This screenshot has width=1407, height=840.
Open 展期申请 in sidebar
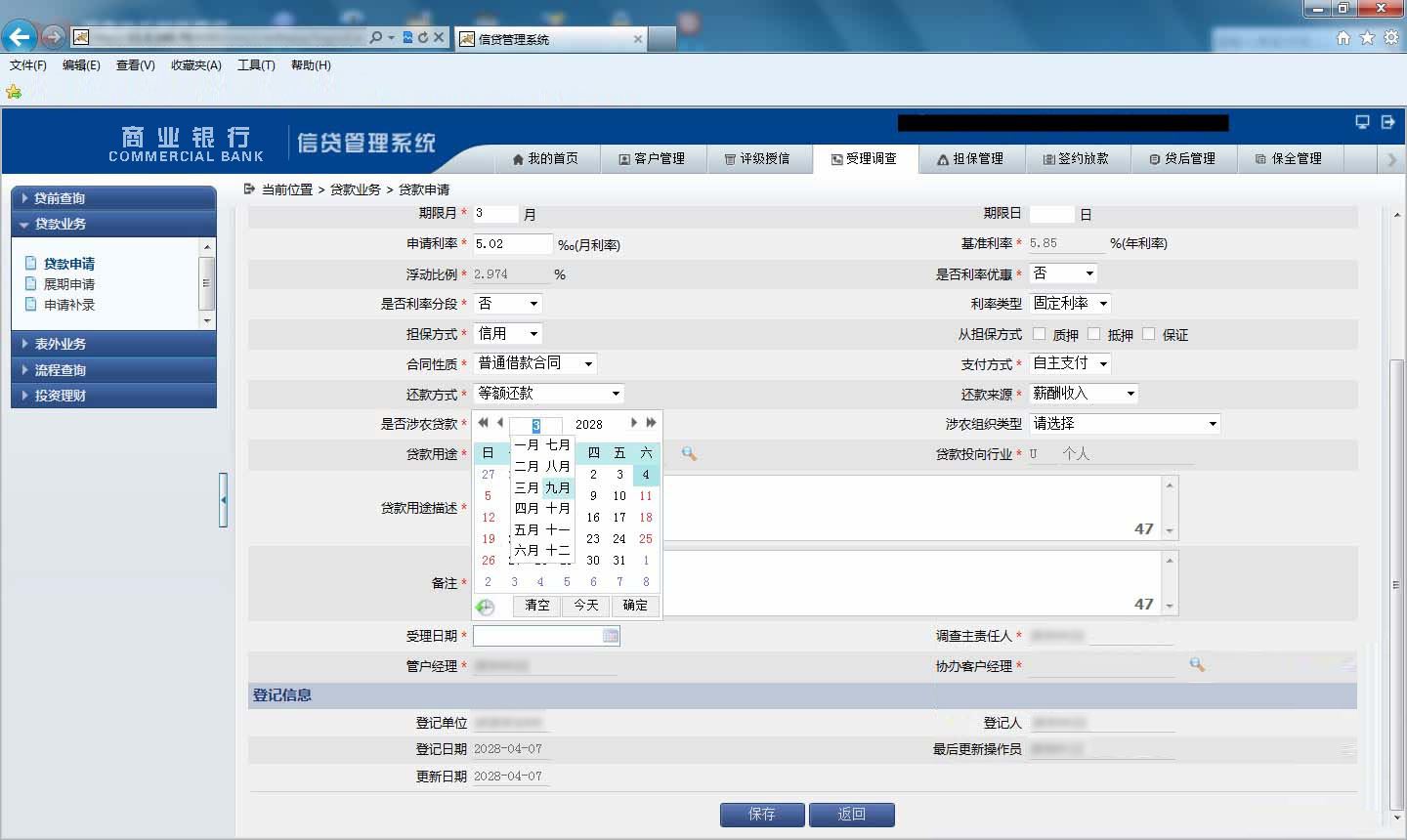[69, 284]
